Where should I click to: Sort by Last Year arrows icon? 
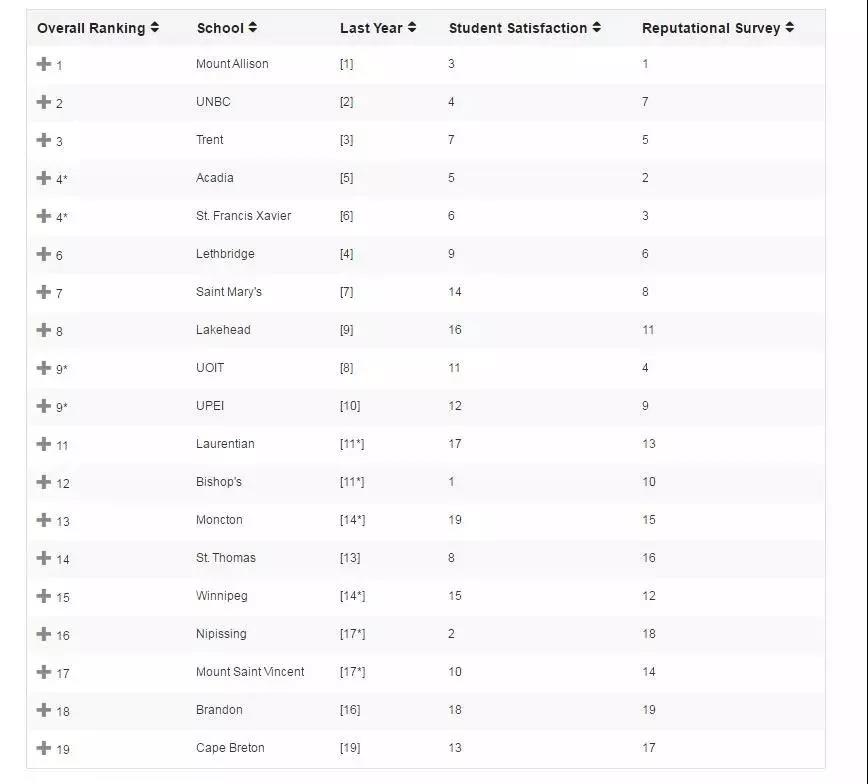pos(411,27)
